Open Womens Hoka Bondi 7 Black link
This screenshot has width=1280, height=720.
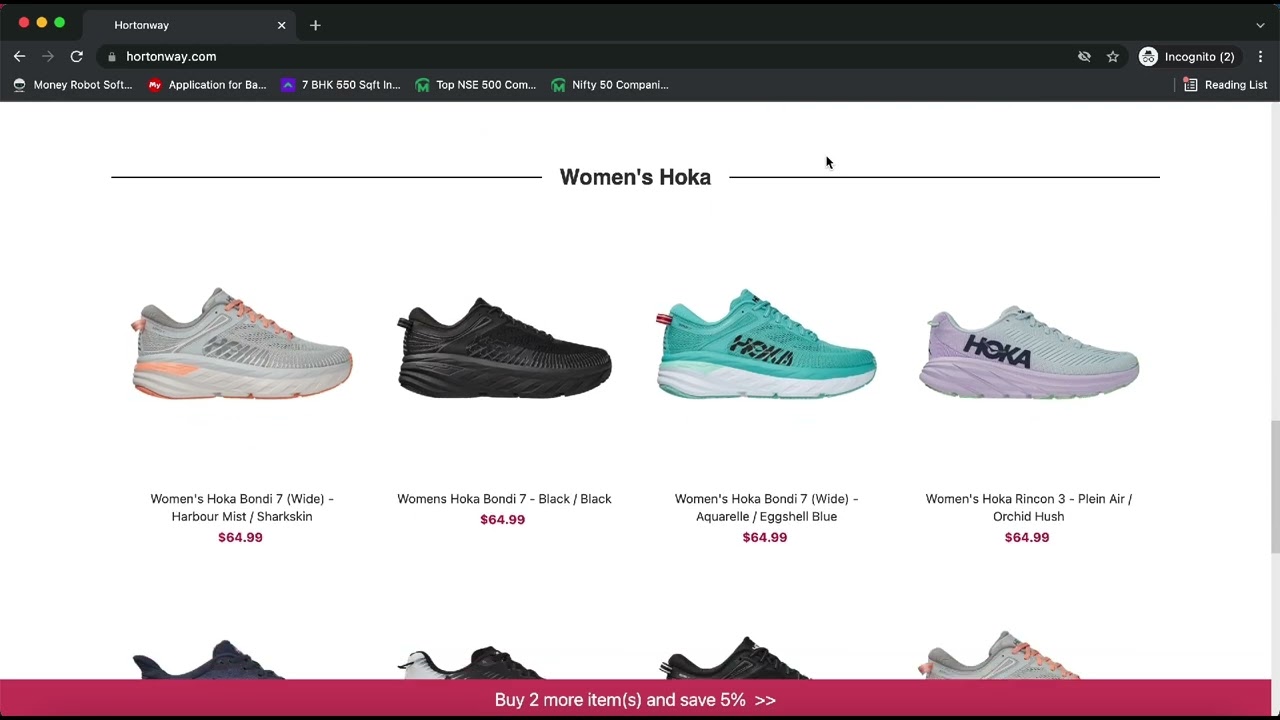(x=504, y=499)
